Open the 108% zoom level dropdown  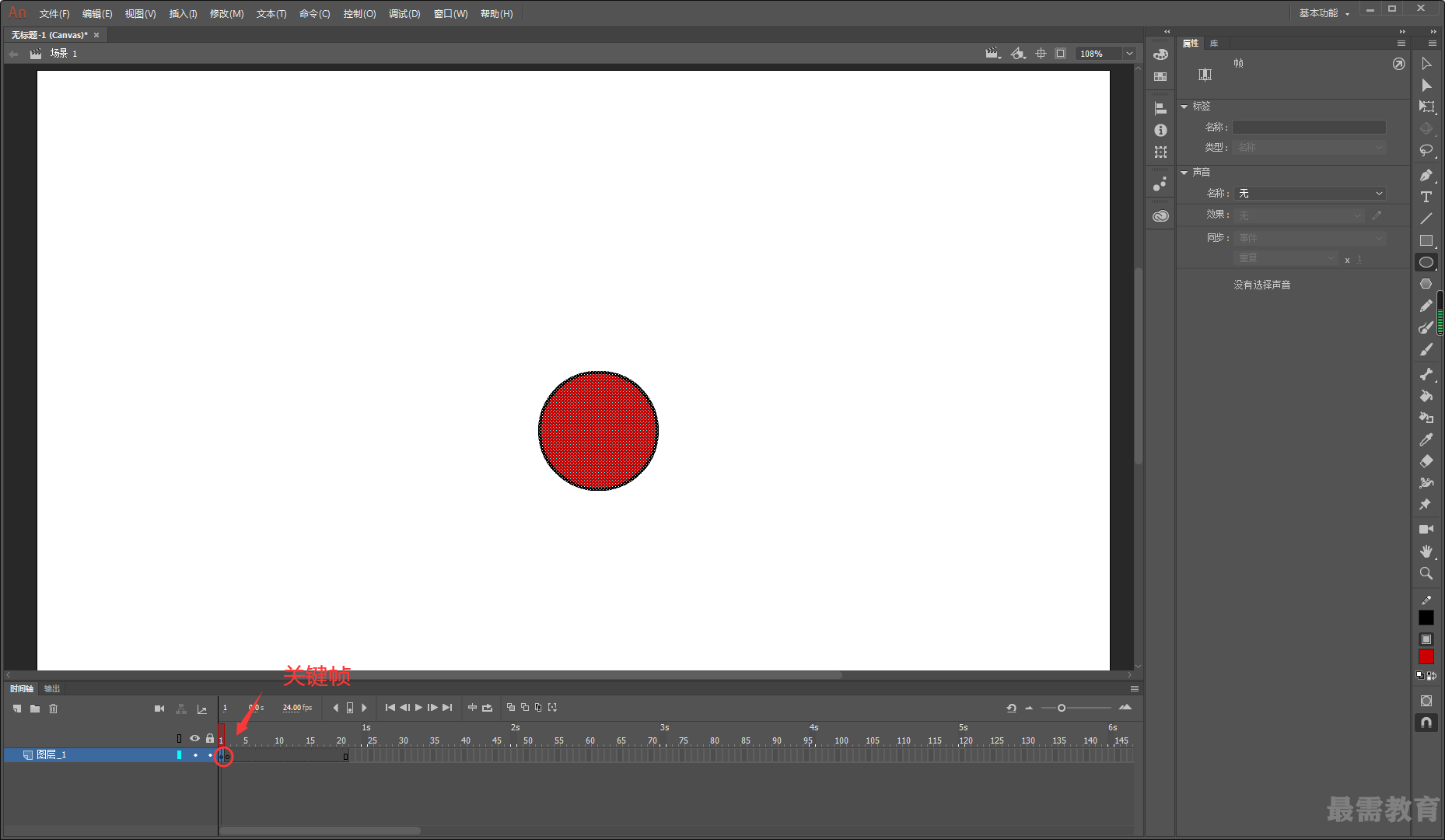1129,54
